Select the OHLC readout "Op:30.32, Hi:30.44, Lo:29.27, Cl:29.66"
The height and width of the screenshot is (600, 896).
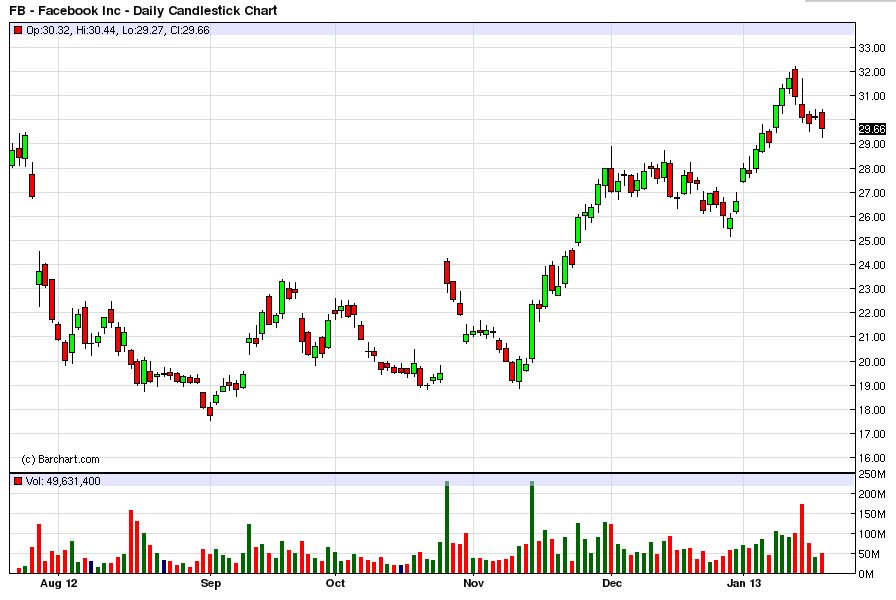pos(118,30)
